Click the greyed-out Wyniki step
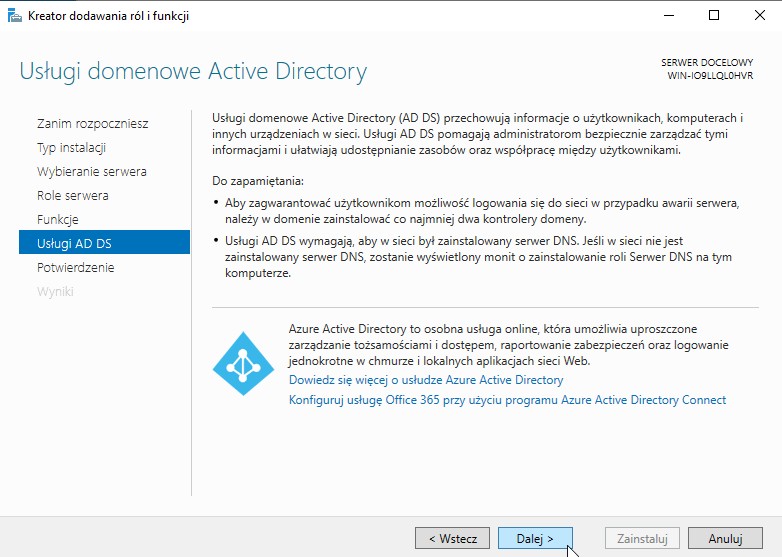 click(54, 292)
